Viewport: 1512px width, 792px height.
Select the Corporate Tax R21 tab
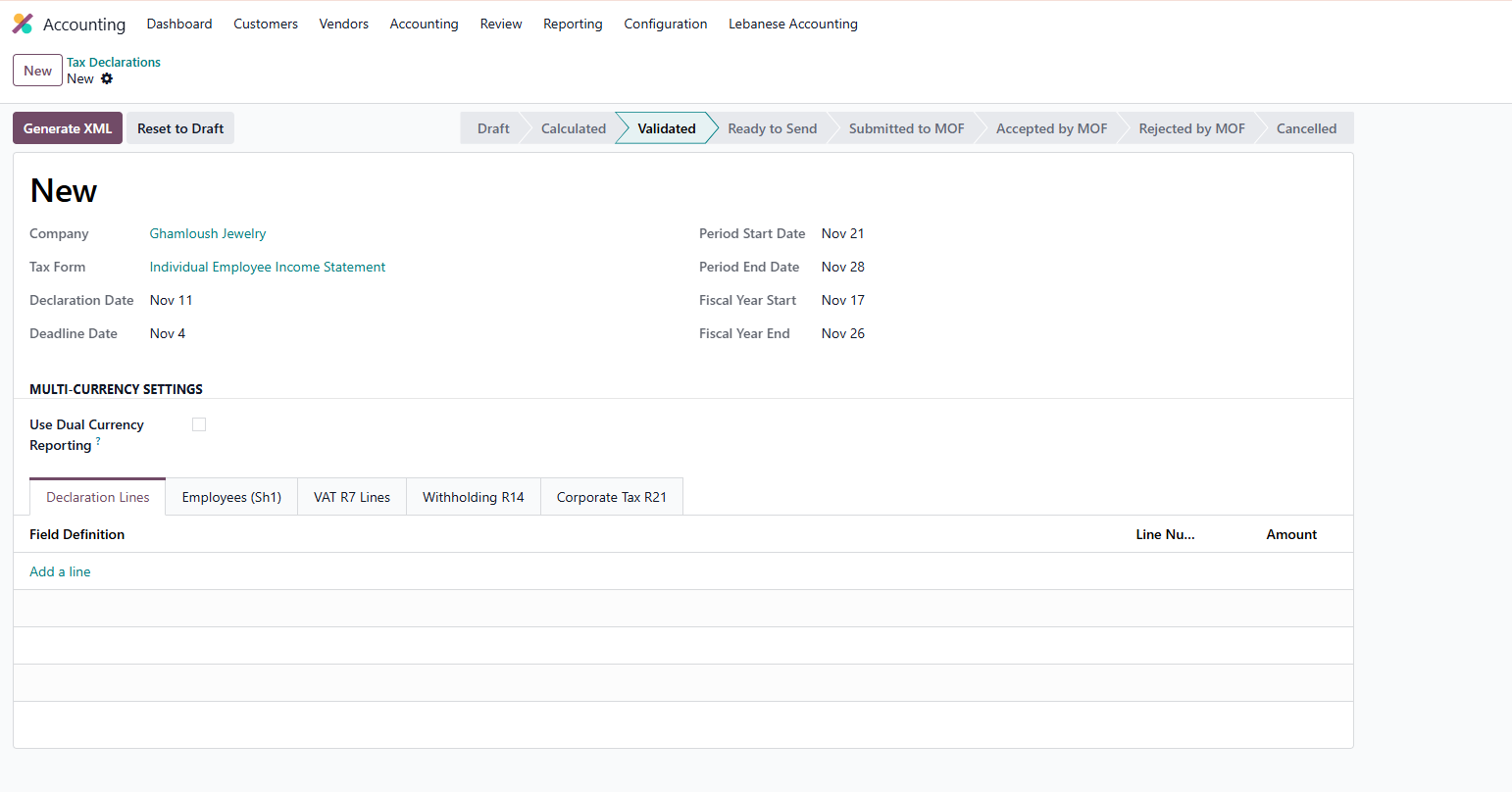(611, 497)
